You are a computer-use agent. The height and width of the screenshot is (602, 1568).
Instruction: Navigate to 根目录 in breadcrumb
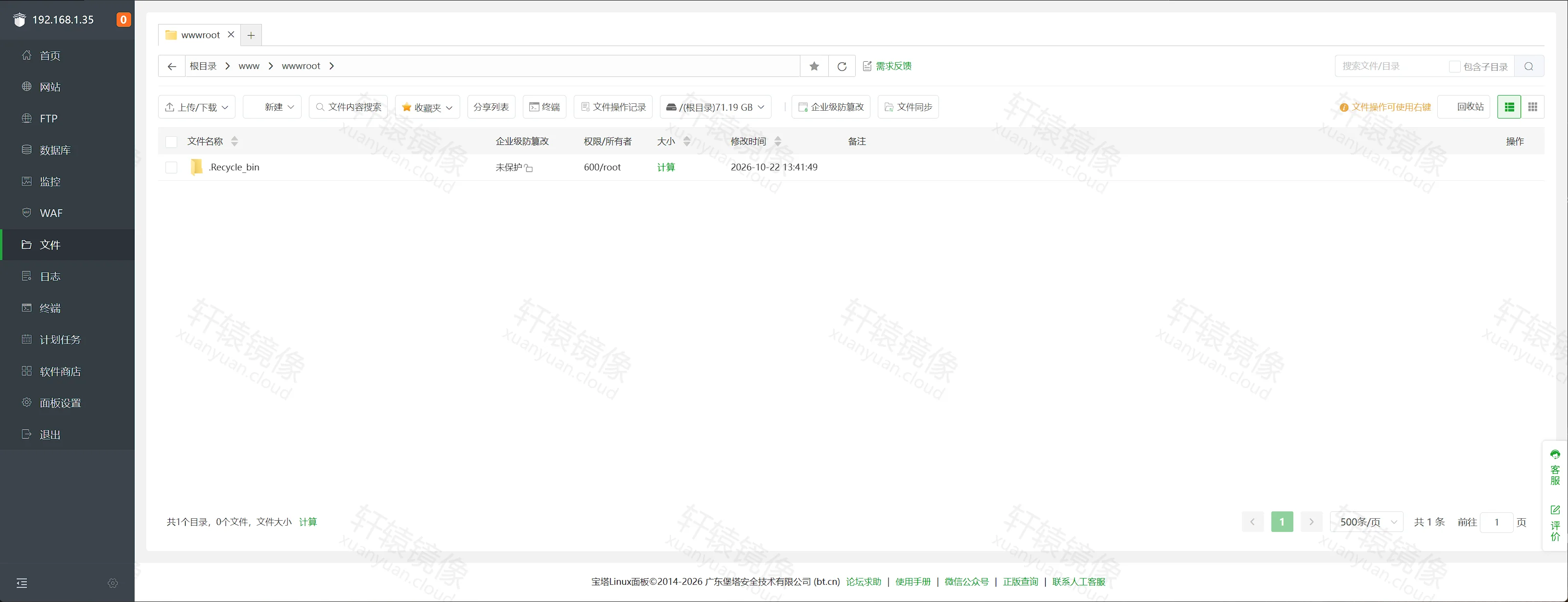203,66
